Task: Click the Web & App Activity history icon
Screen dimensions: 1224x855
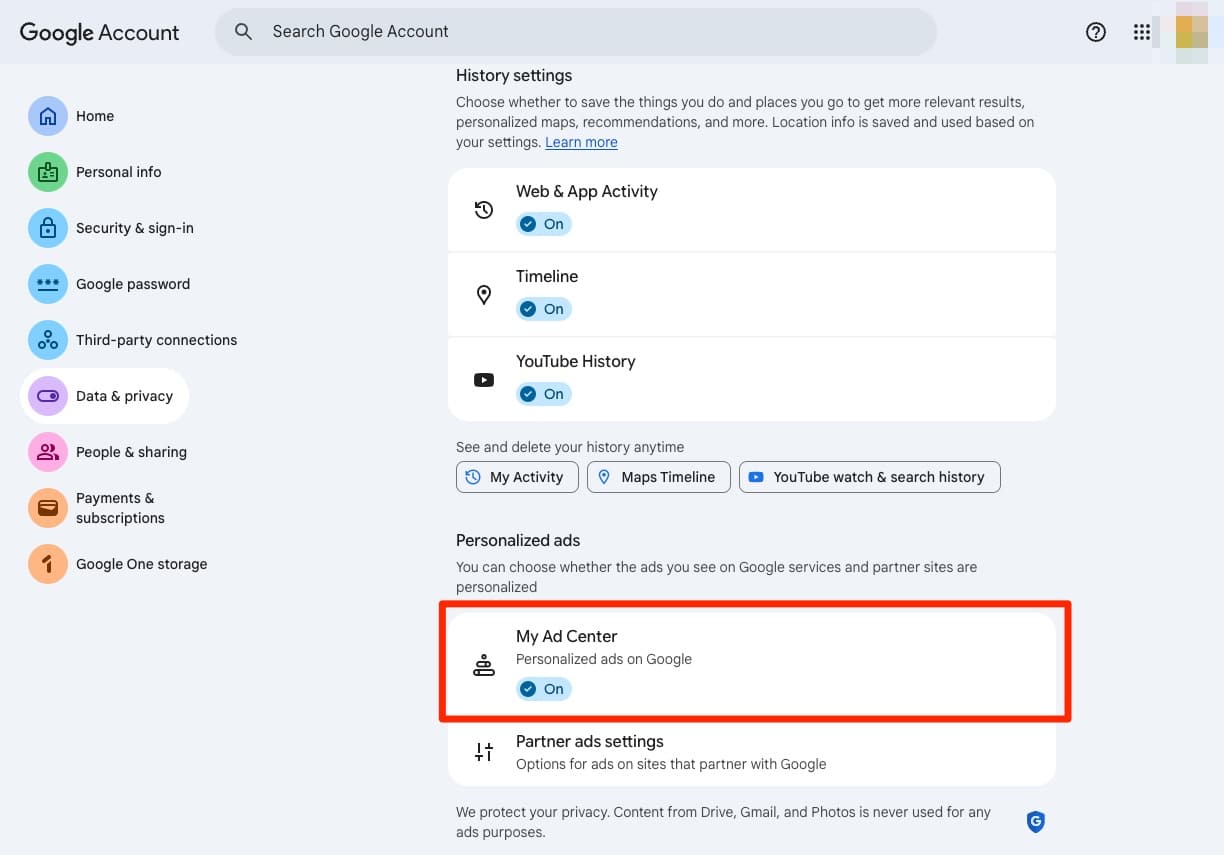Action: click(484, 210)
